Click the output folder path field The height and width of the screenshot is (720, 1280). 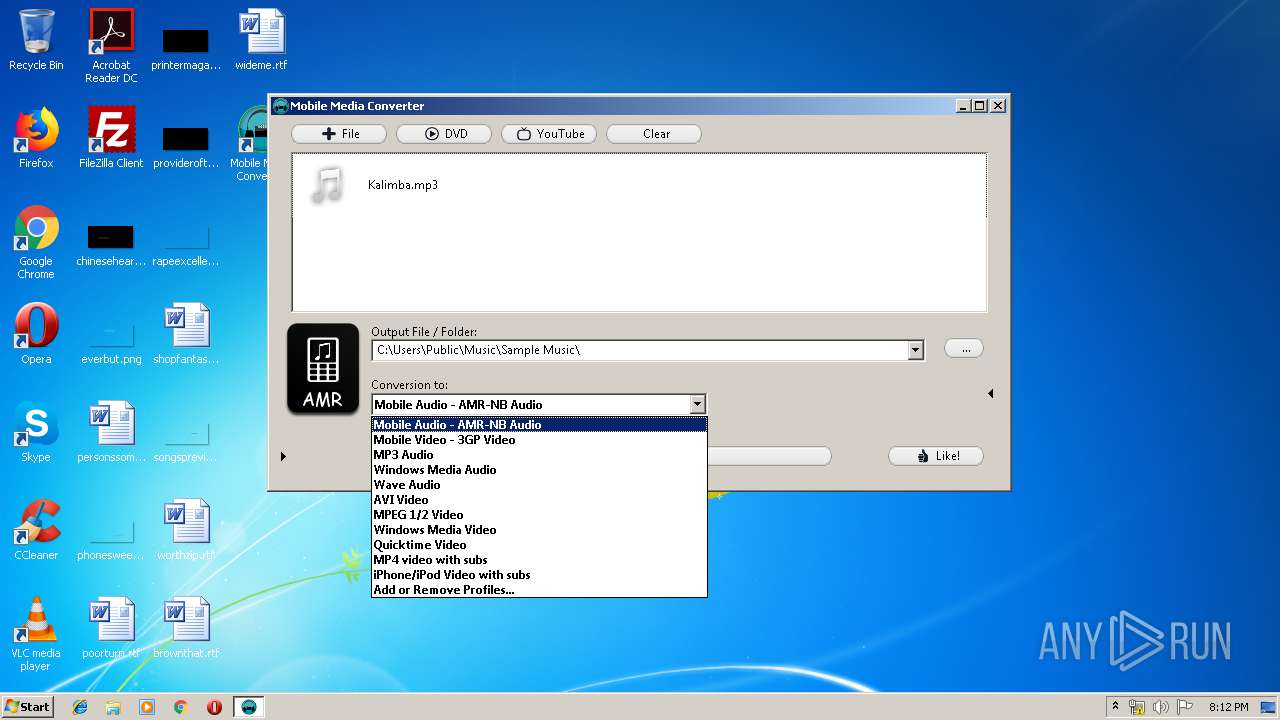click(640, 350)
